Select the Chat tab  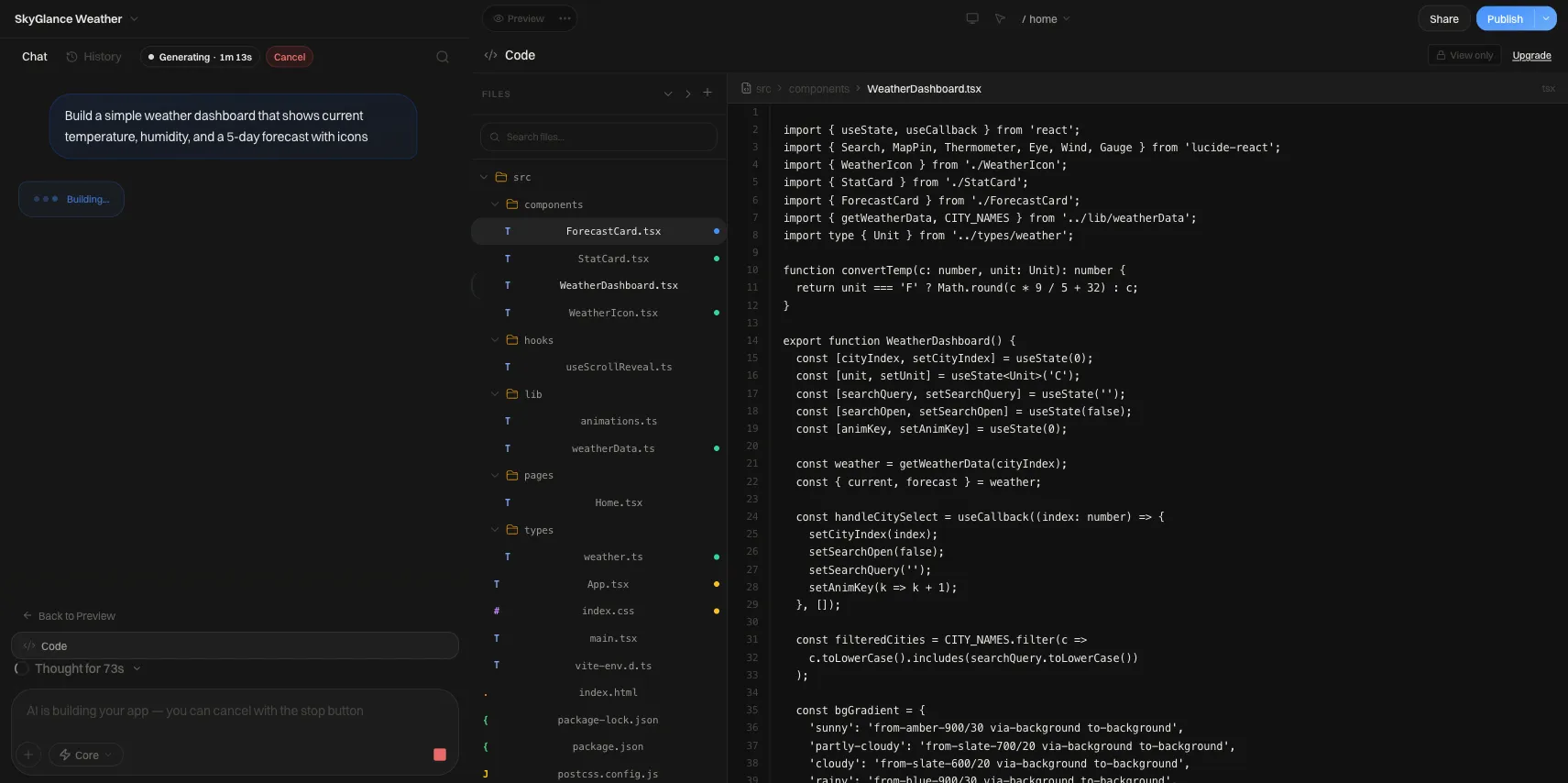(34, 57)
